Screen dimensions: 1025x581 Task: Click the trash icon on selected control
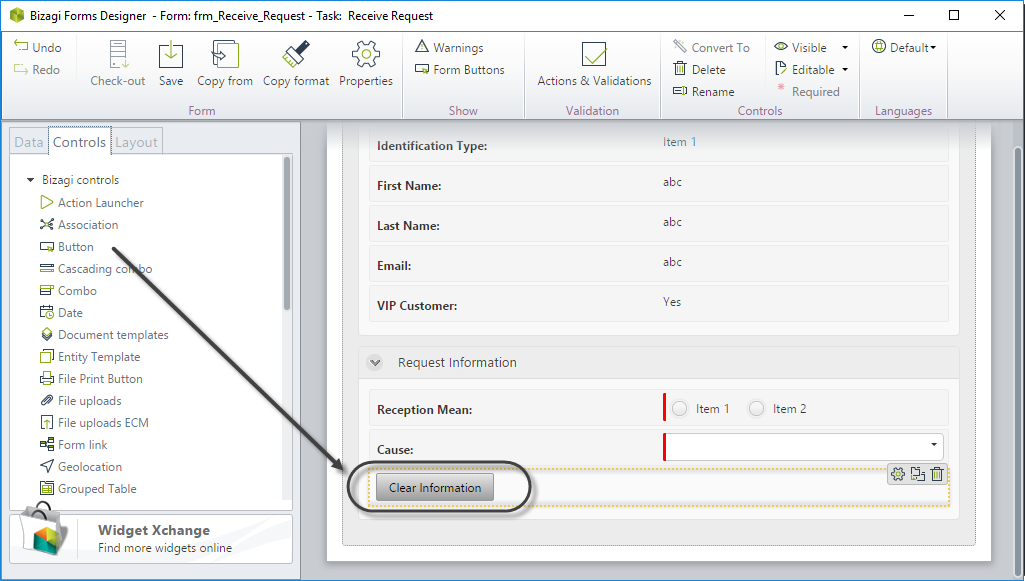[937, 474]
